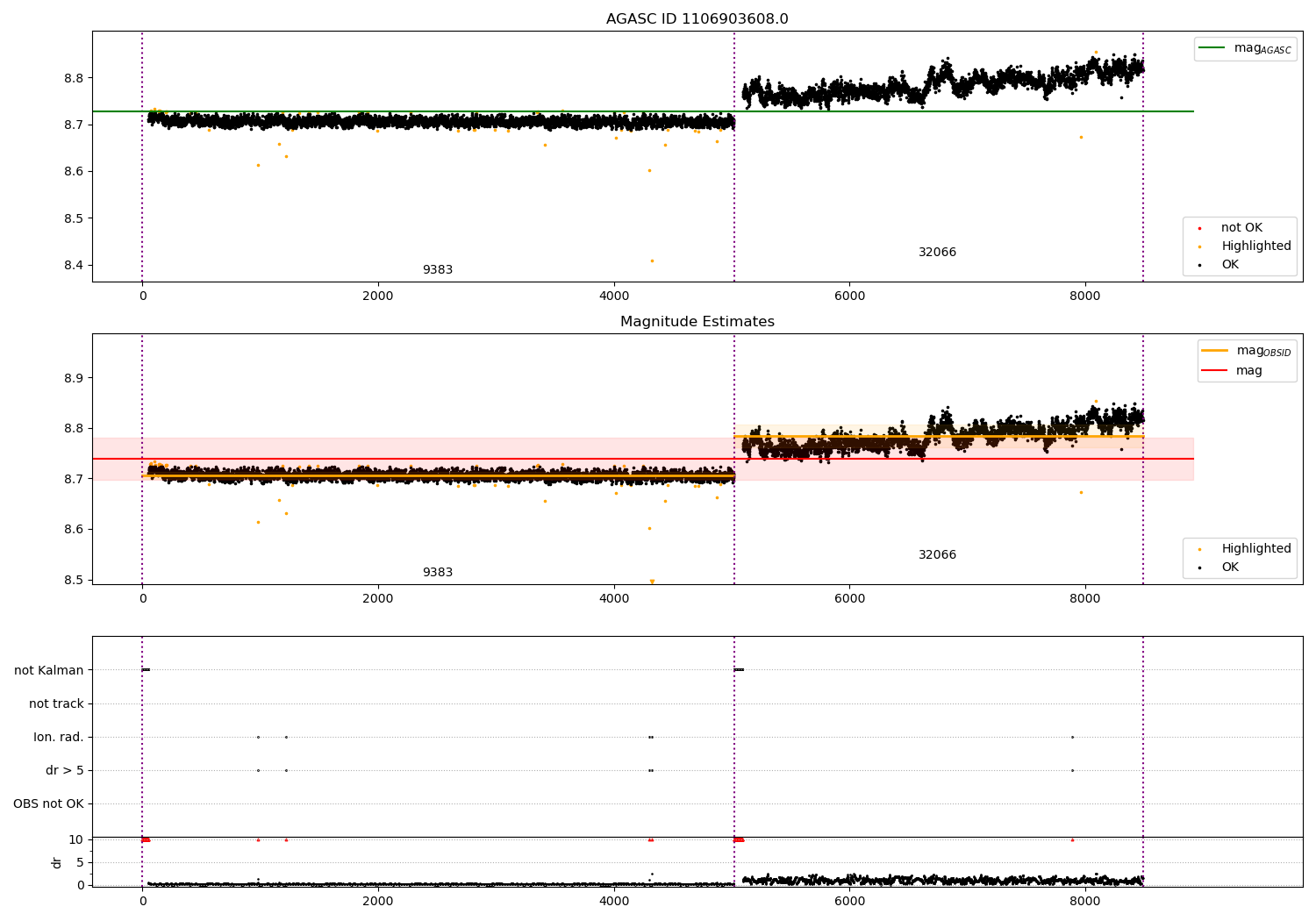Click the 'not OK' red legend marker

(x=1199, y=228)
